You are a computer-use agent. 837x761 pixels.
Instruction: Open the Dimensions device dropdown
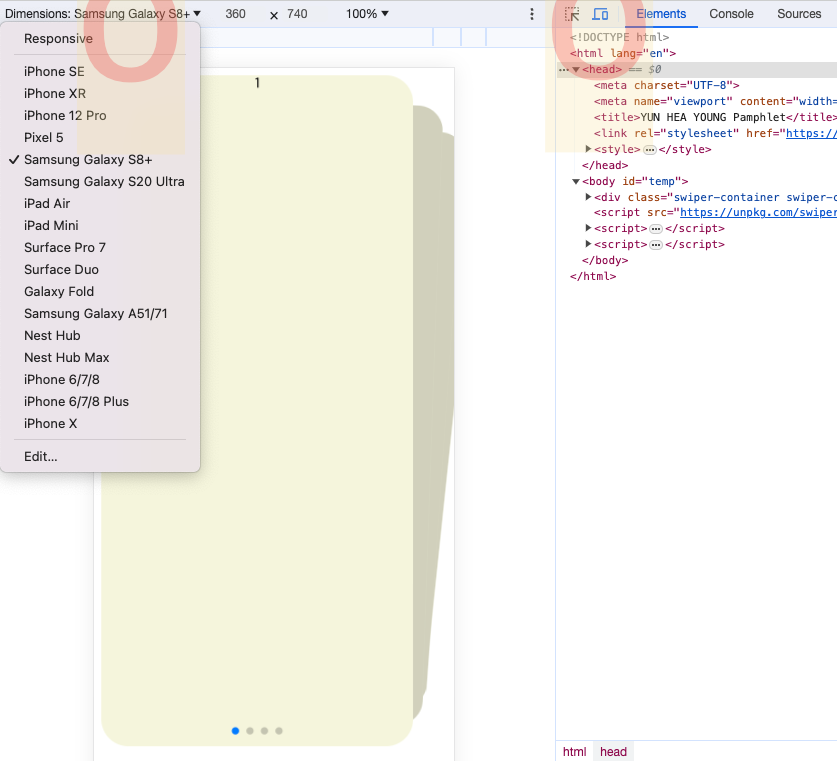pyautogui.click(x=102, y=14)
